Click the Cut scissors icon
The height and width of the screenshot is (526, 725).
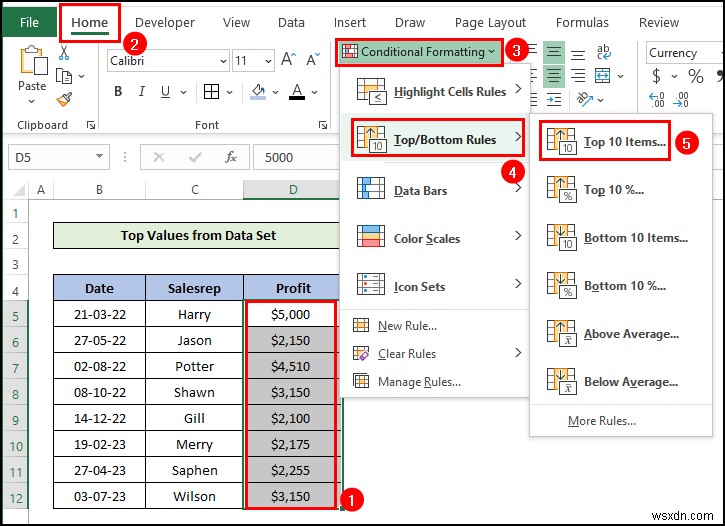pyautogui.click(x=64, y=52)
